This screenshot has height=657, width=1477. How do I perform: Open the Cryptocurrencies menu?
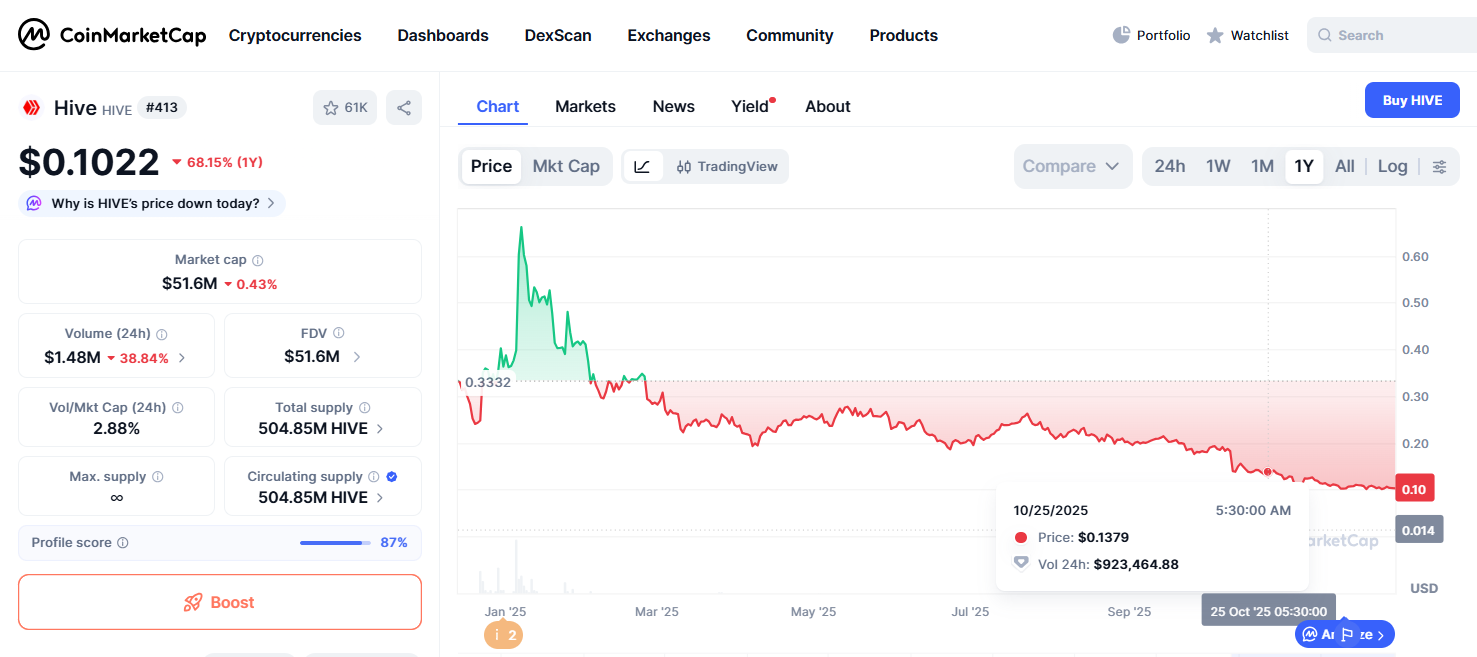coord(295,35)
